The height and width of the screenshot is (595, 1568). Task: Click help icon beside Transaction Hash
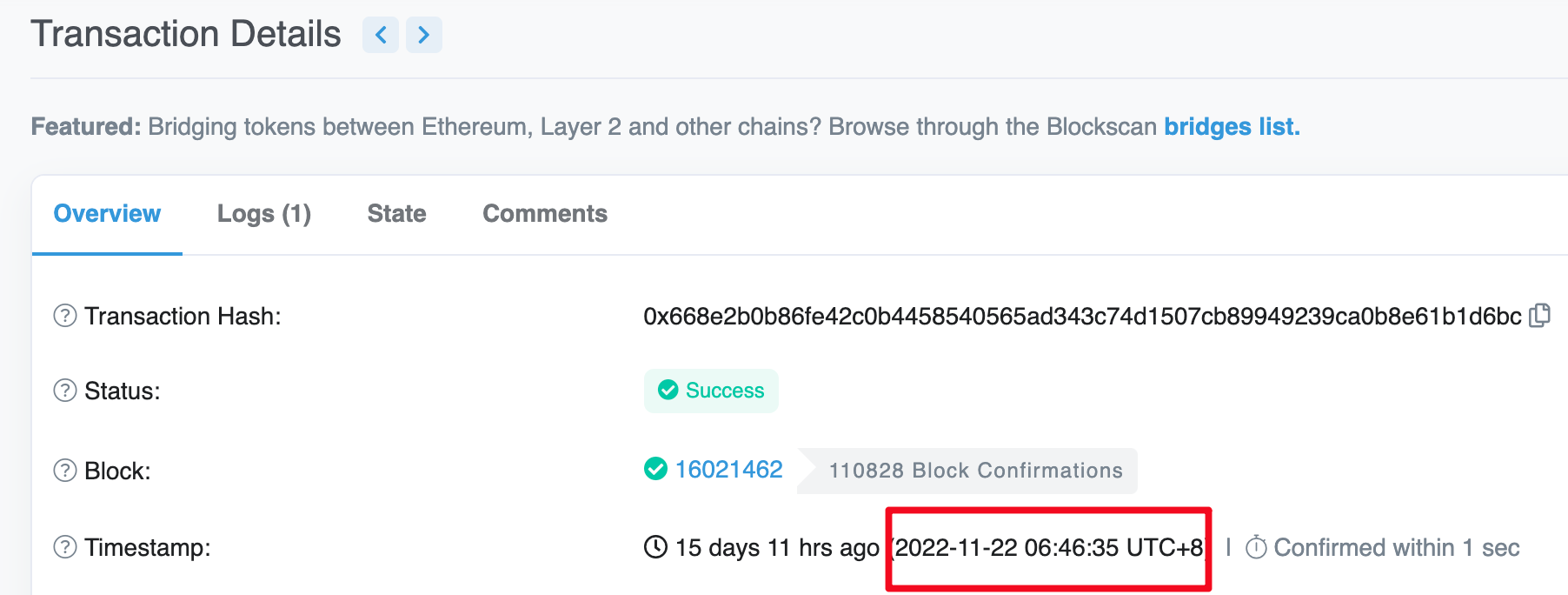[65, 316]
